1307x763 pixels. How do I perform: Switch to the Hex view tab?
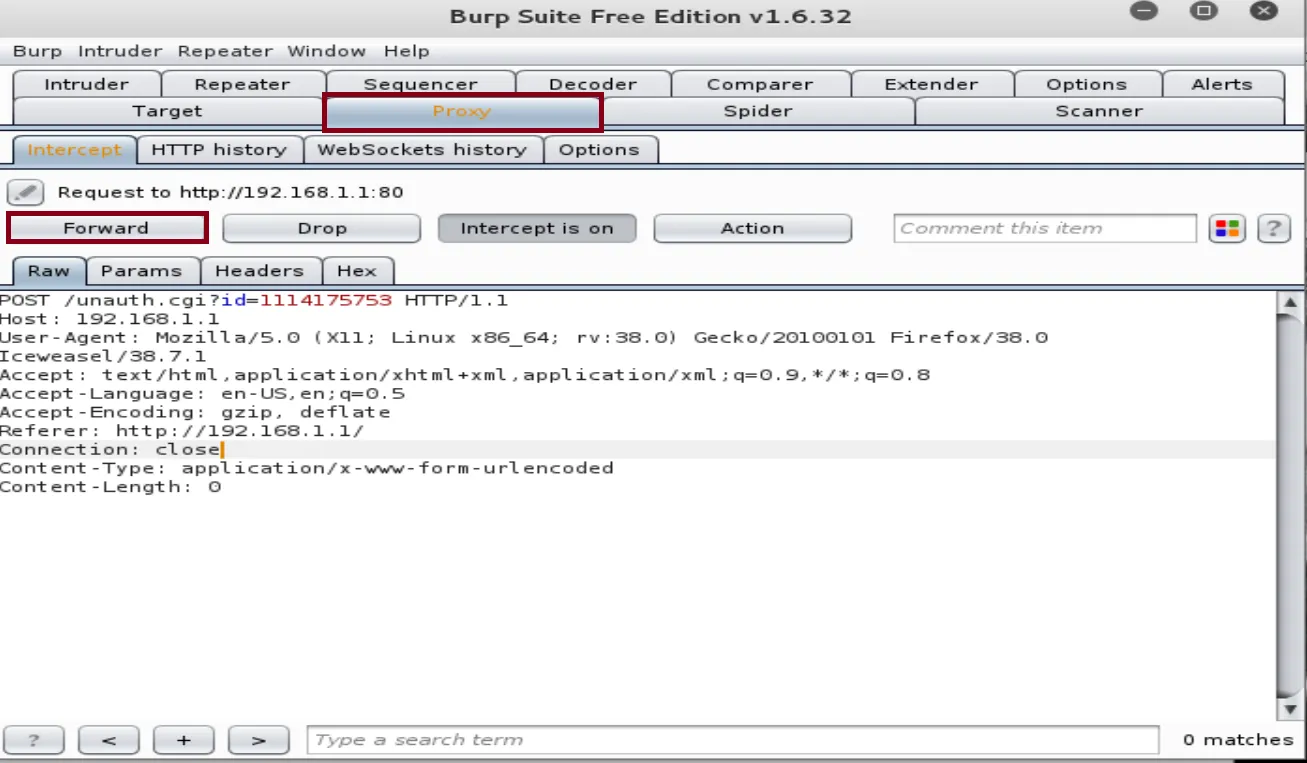[357, 271]
